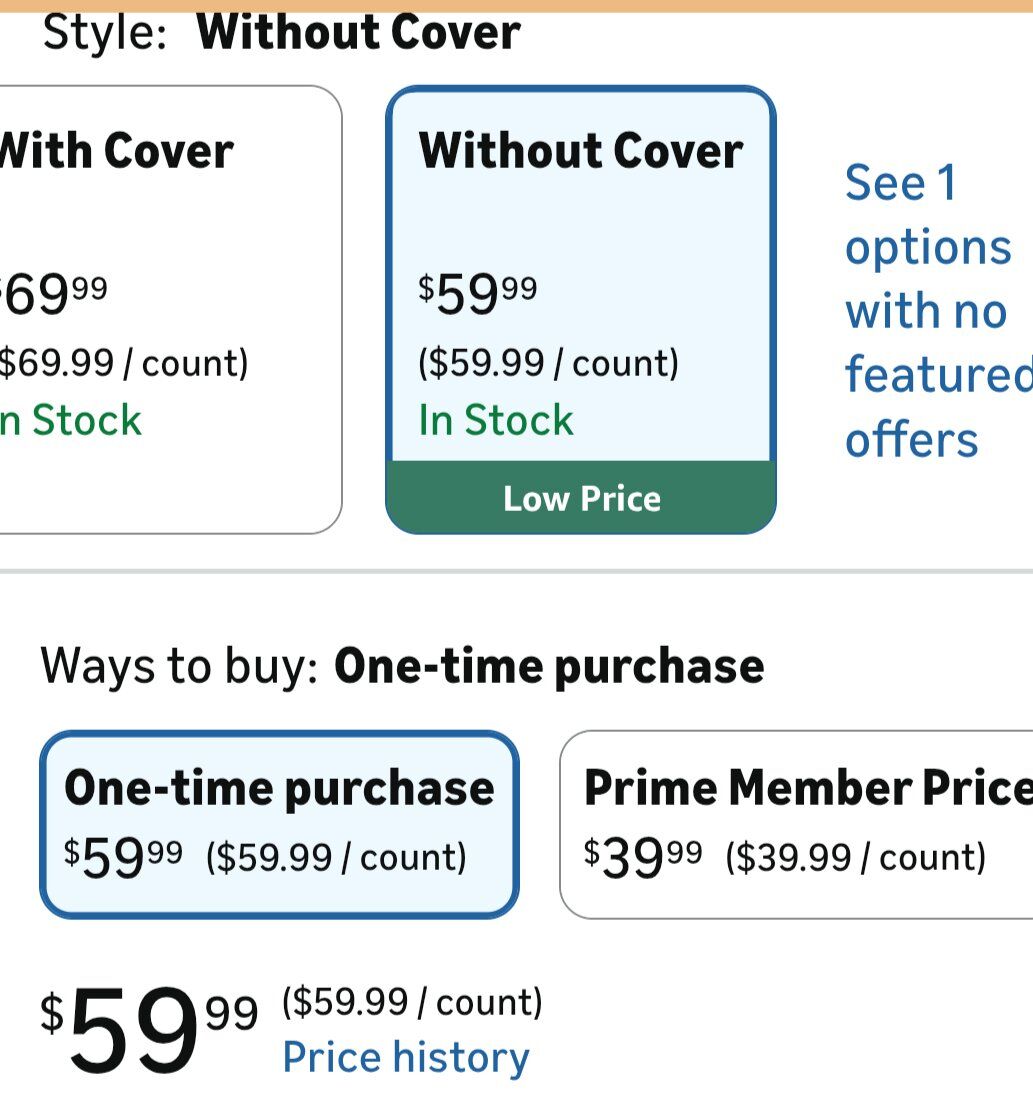Click the large $59.99 price above Price history
Screen dimensions: 1033x1108
tap(148, 1030)
